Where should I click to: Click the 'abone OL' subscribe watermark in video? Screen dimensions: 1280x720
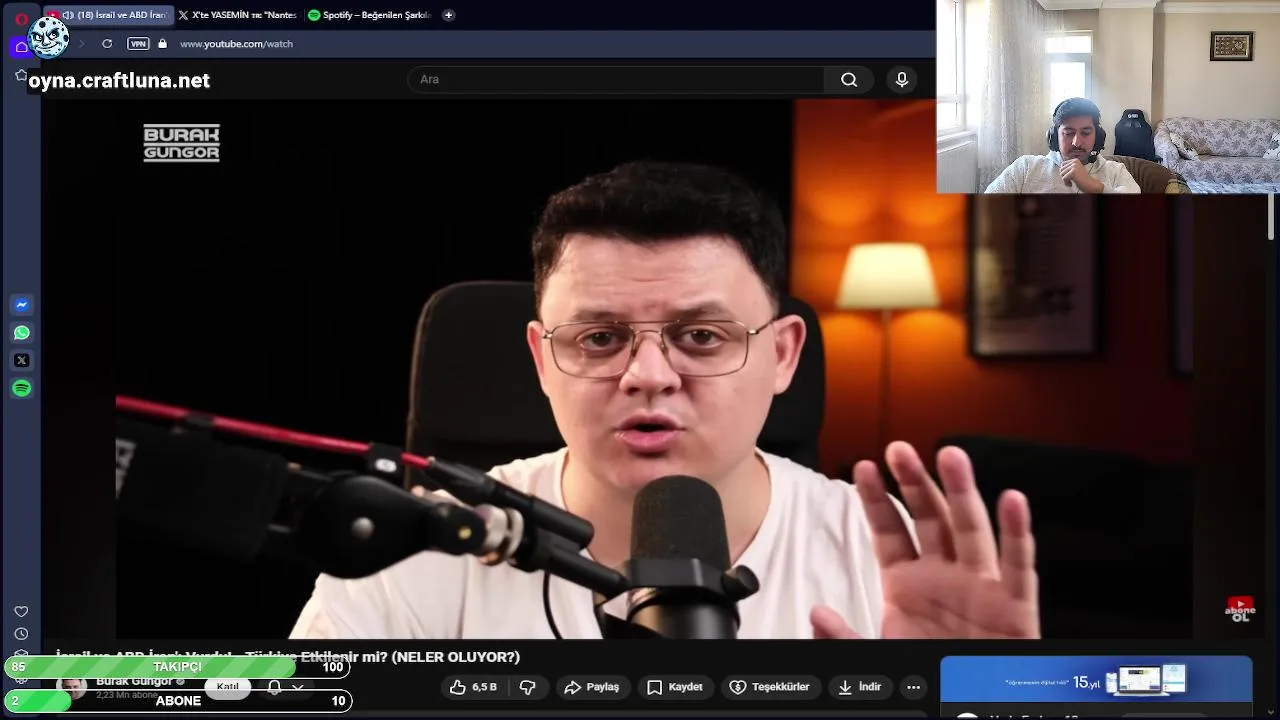pos(1240,610)
